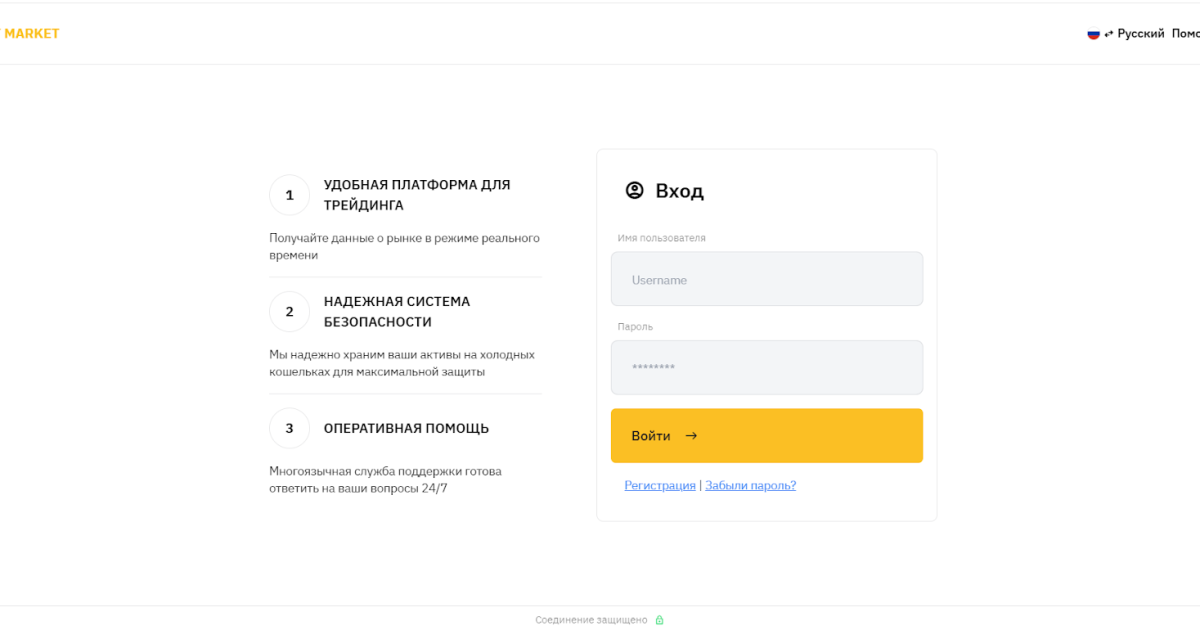
Task: Click the Соединение защищено status text
Action: click(x=591, y=620)
